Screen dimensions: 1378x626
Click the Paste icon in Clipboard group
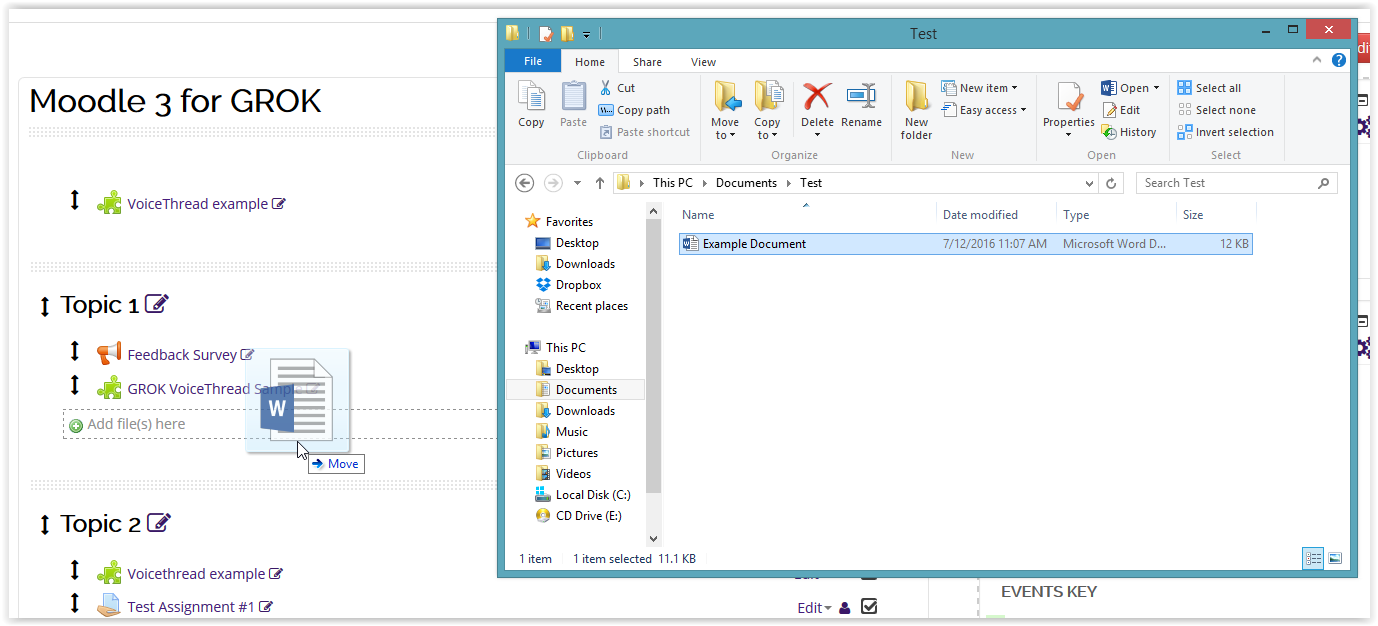pos(573,105)
